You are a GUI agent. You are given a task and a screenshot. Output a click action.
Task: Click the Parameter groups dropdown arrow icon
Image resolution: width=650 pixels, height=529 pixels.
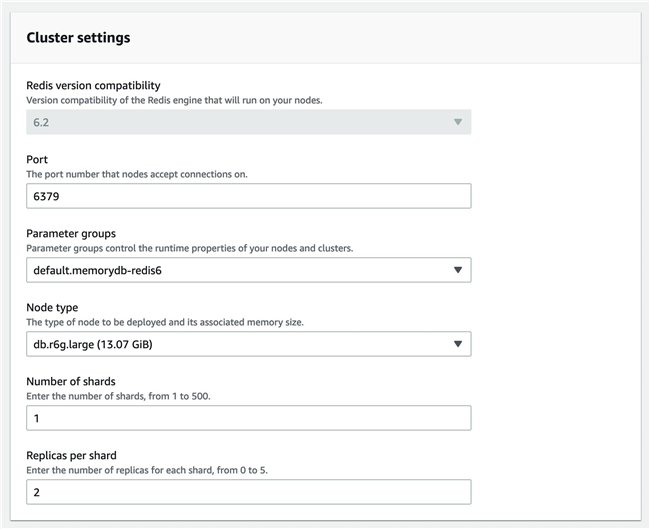457,270
